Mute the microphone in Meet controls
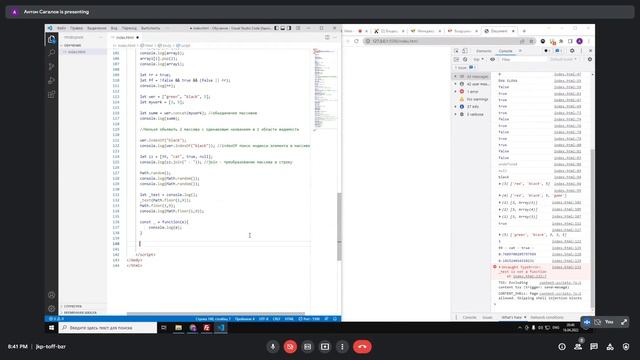 click(273, 347)
